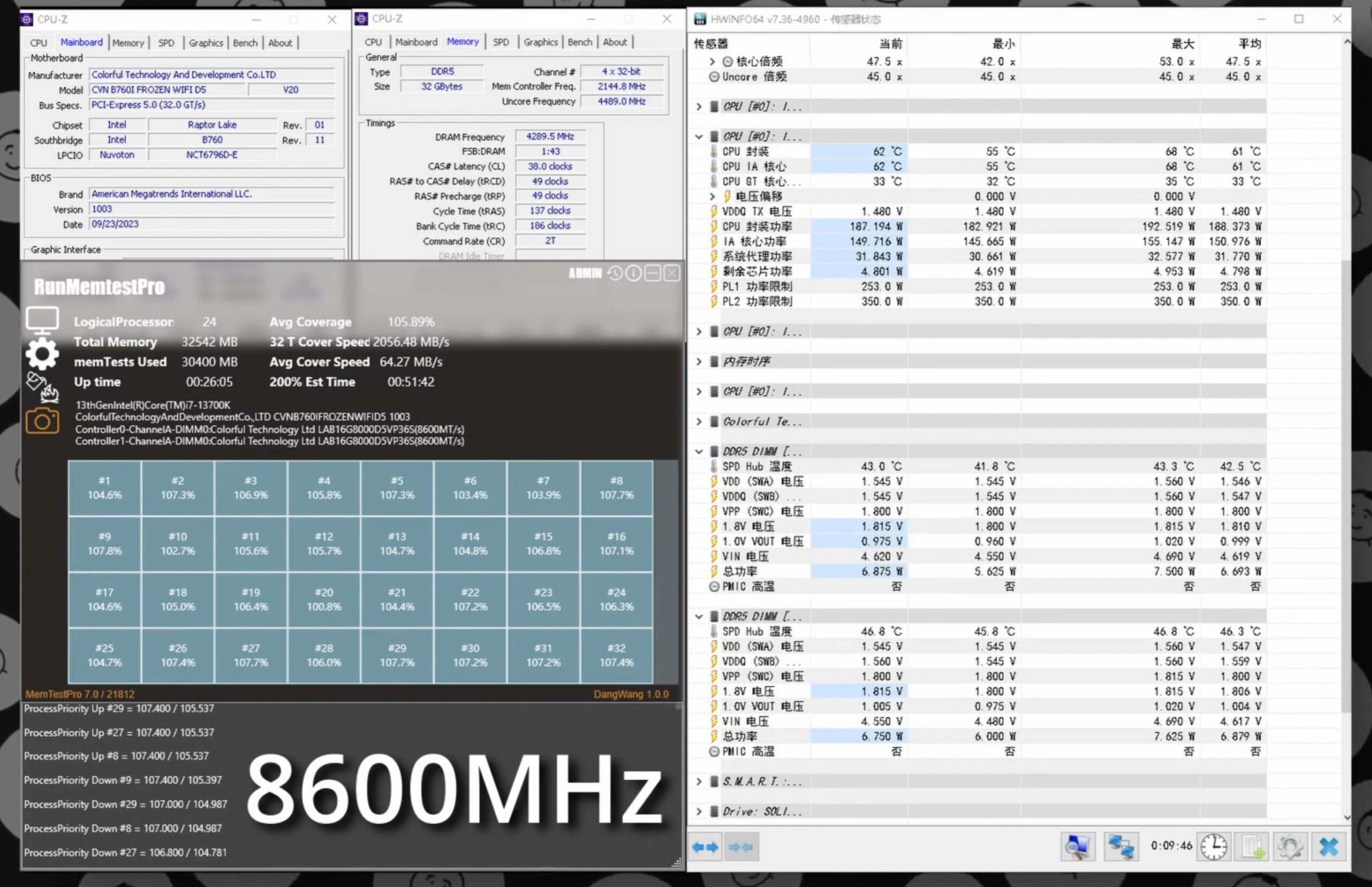Switch to SPD tab in Memory CPU-Z window
The height and width of the screenshot is (887, 1372).
tap(501, 42)
